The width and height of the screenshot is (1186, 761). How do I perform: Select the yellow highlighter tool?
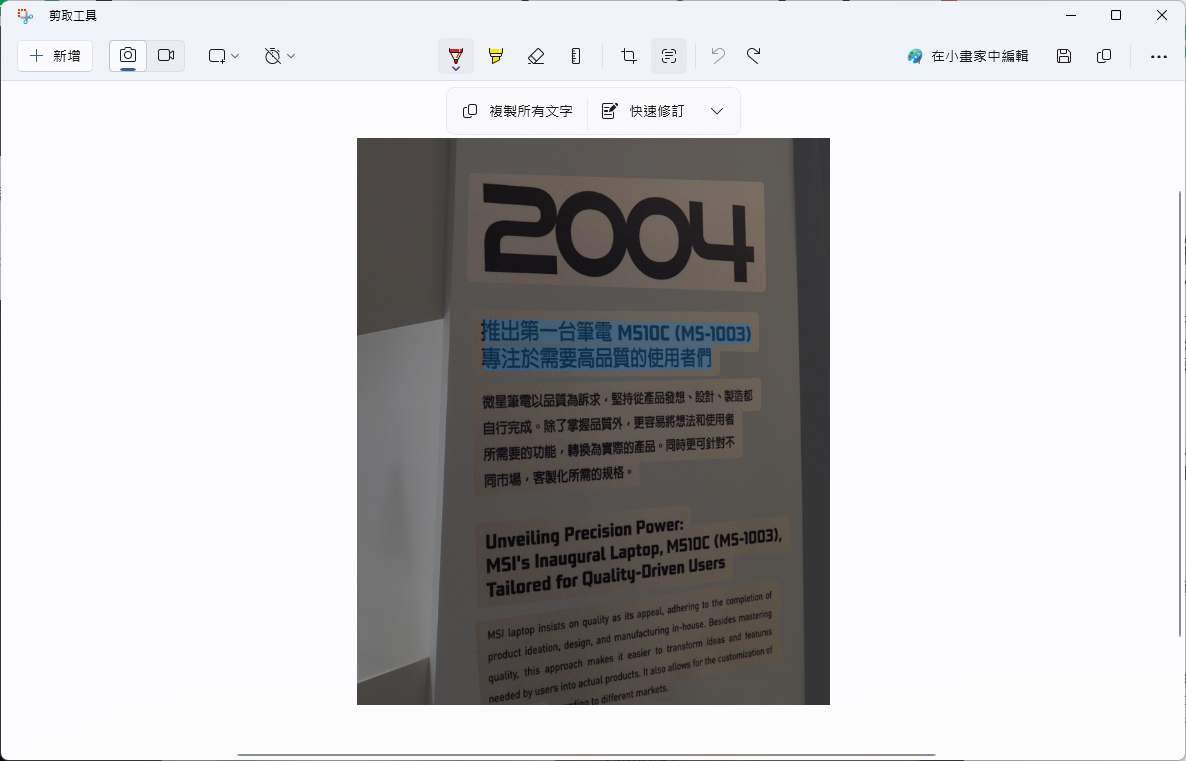point(496,56)
